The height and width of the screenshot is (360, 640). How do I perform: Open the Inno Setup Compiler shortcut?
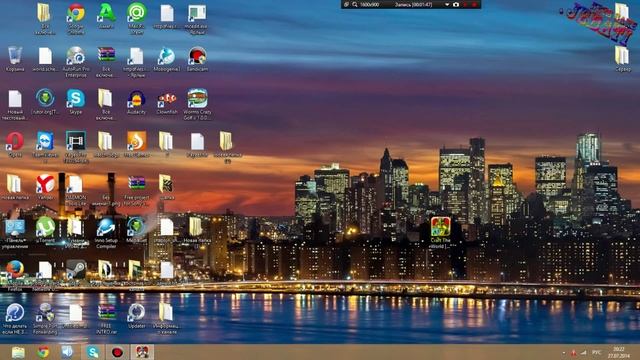pyautogui.click(x=106, y=227)
